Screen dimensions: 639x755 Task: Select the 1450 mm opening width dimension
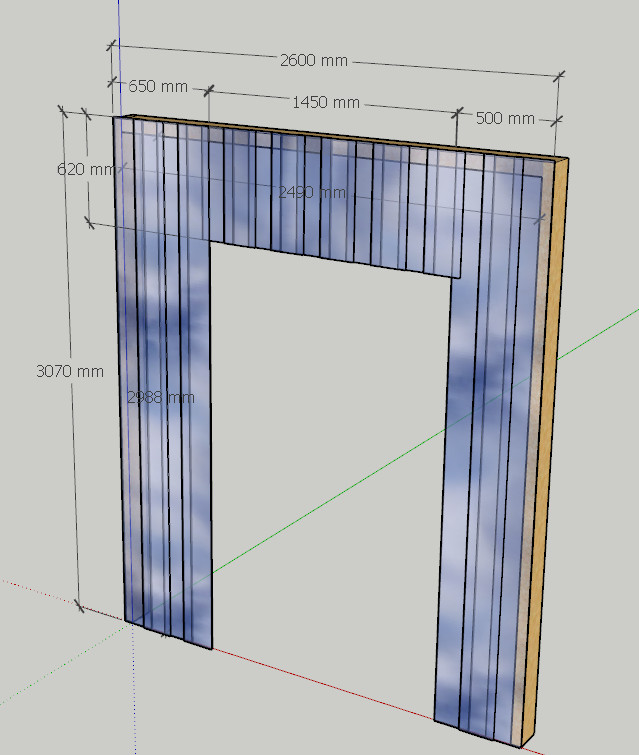(326, 103)
